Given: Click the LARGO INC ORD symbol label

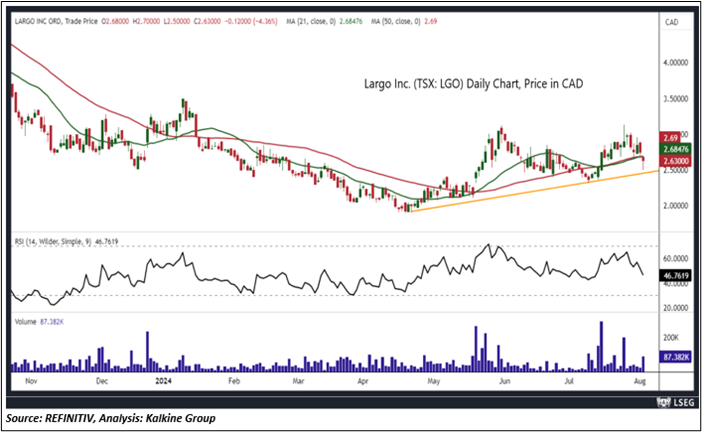Looking at the screenshot, I should pyautogui.click(x=38, y=21).
